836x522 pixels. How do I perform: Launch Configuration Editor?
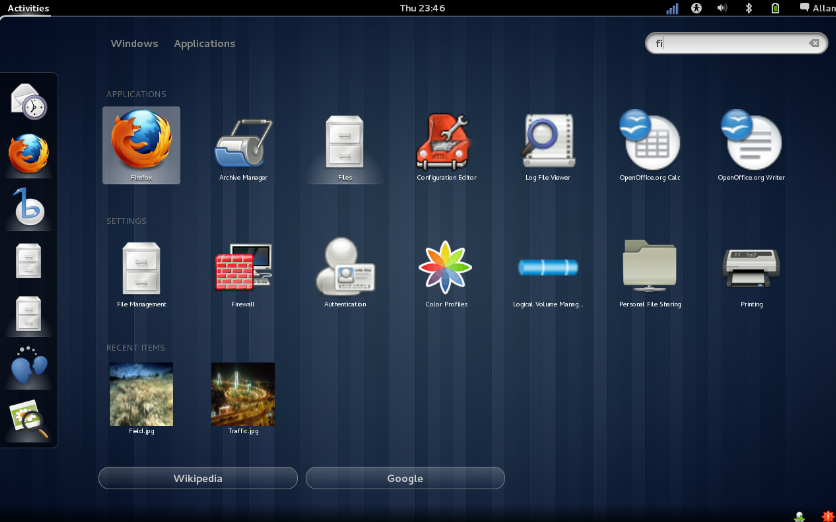446,145
